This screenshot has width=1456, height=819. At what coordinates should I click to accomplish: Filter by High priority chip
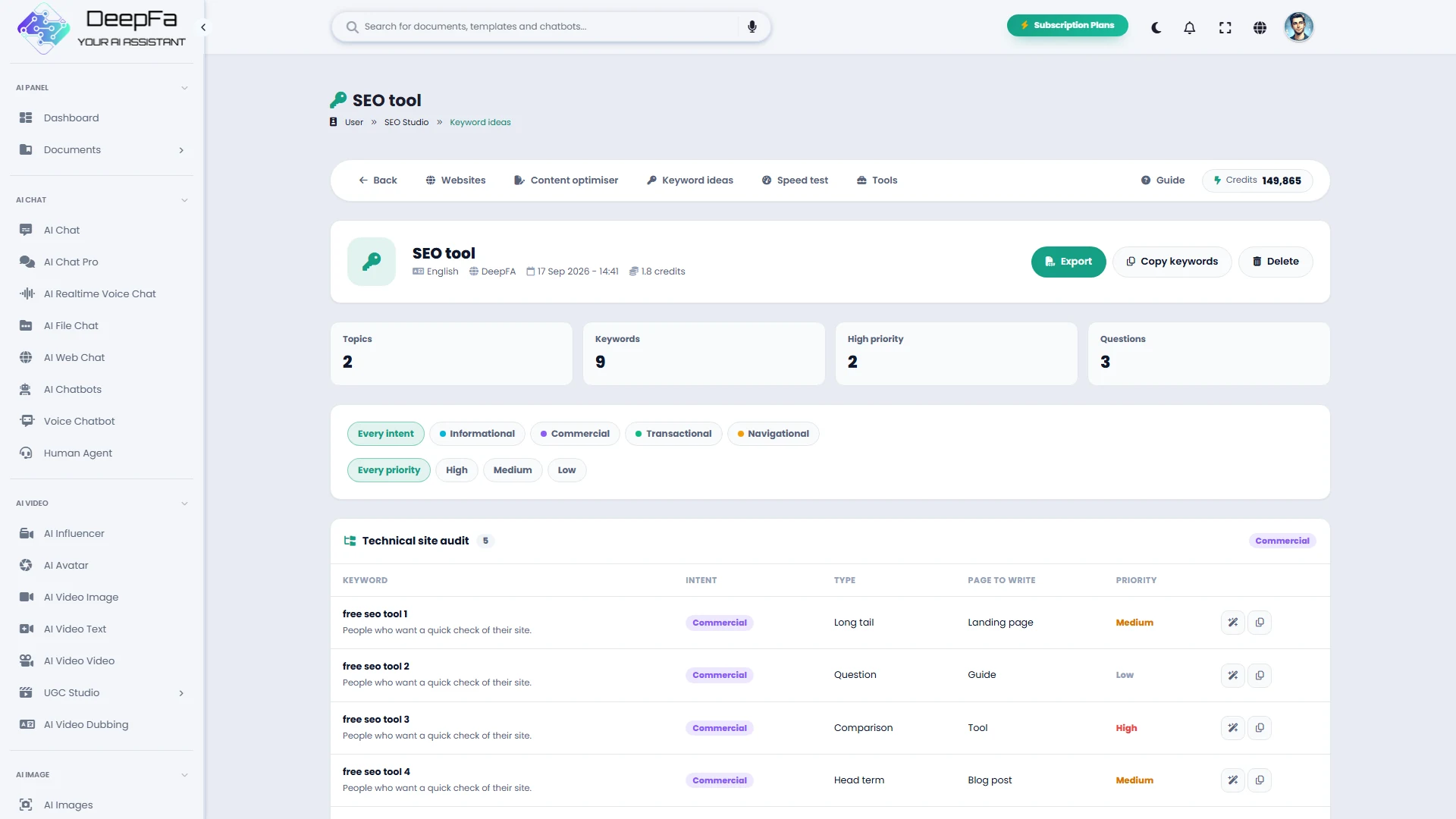[x=457, y=470]
